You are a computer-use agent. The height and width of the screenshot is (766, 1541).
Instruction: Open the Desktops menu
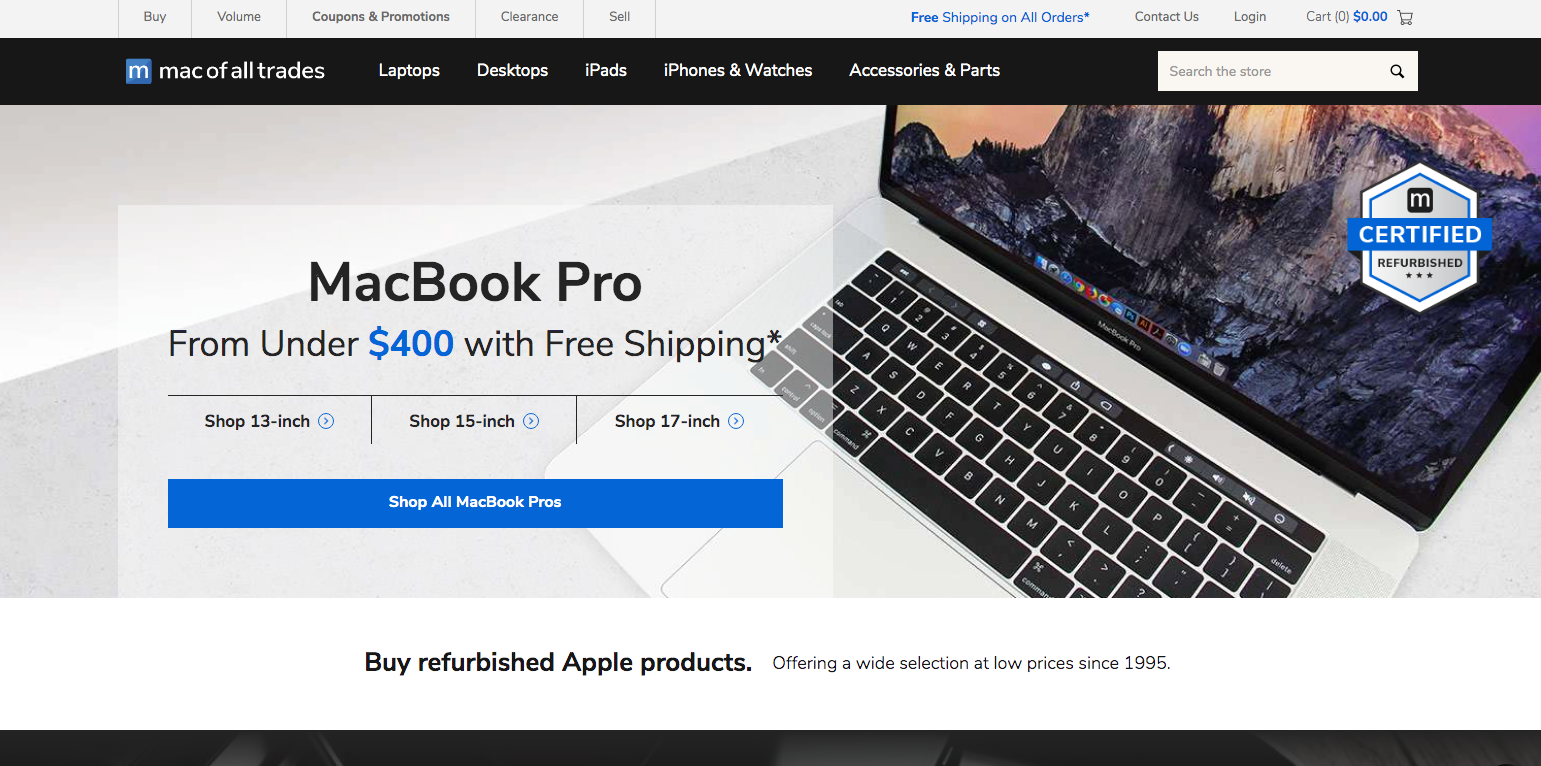(512, 70)
